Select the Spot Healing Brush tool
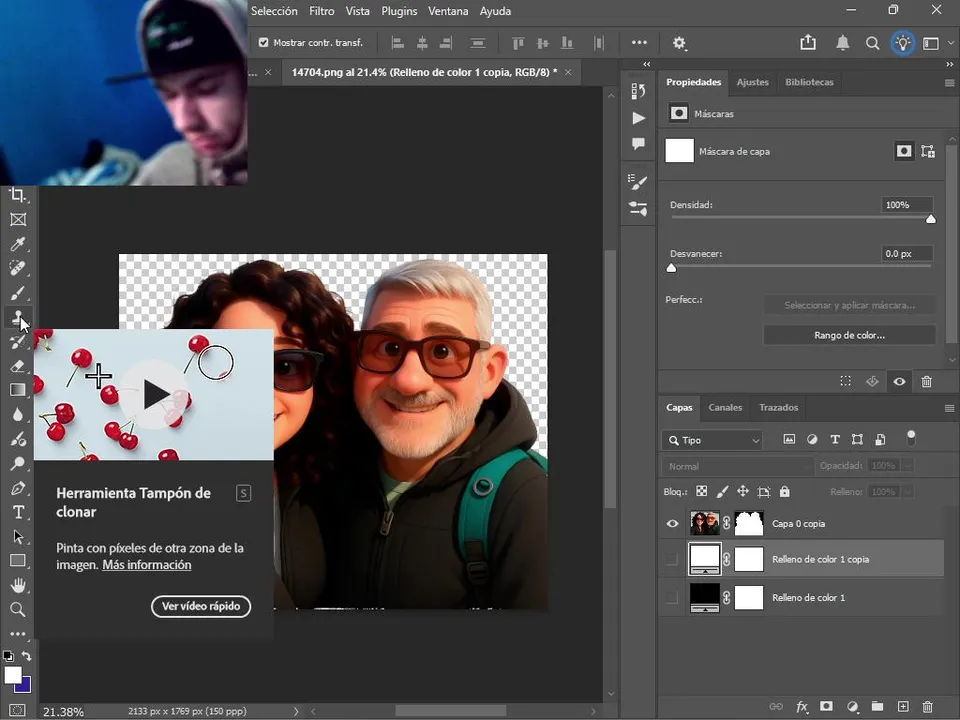The width and height of the screenshot is (960, 720). tap(18, 268)
